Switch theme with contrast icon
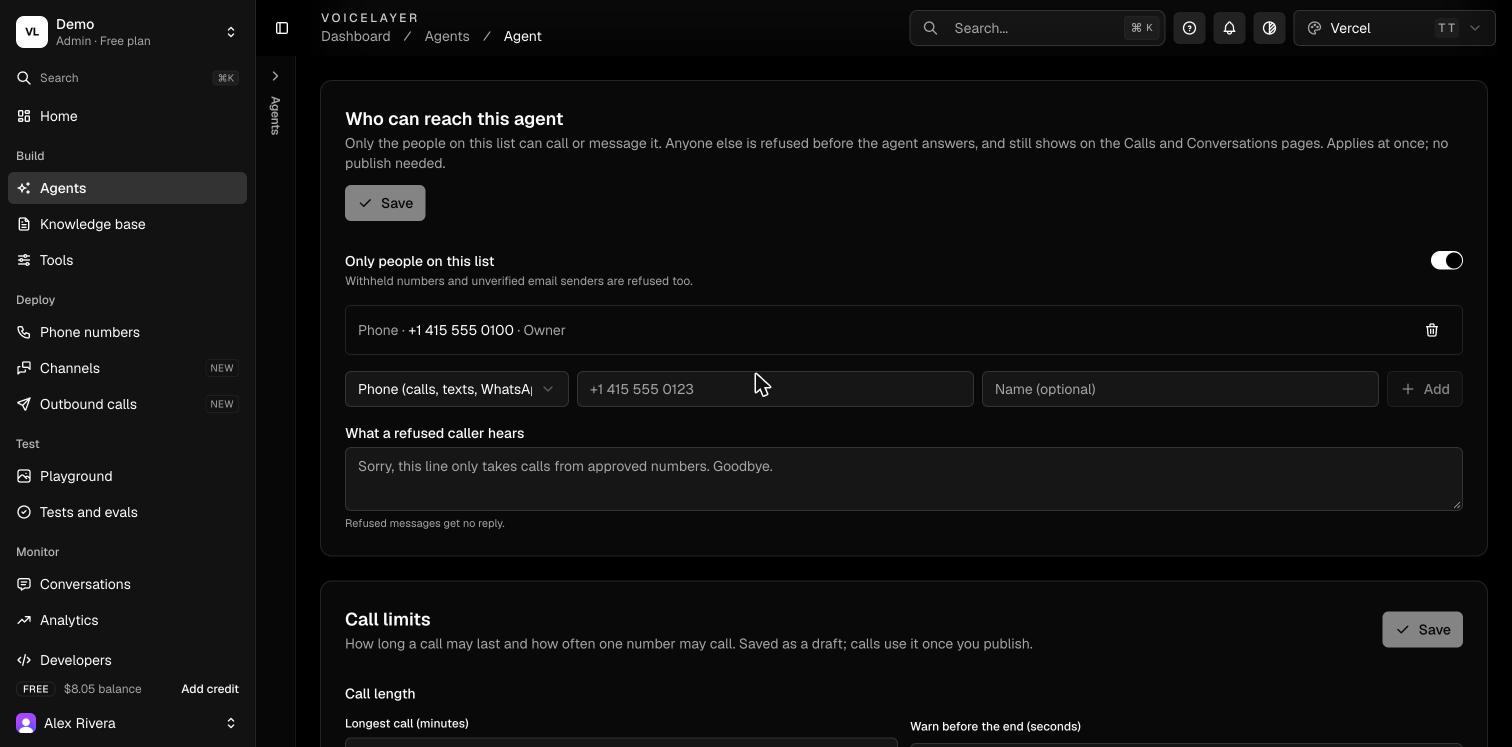Viewport: 1512px width, 747px height. point(1269,28)
